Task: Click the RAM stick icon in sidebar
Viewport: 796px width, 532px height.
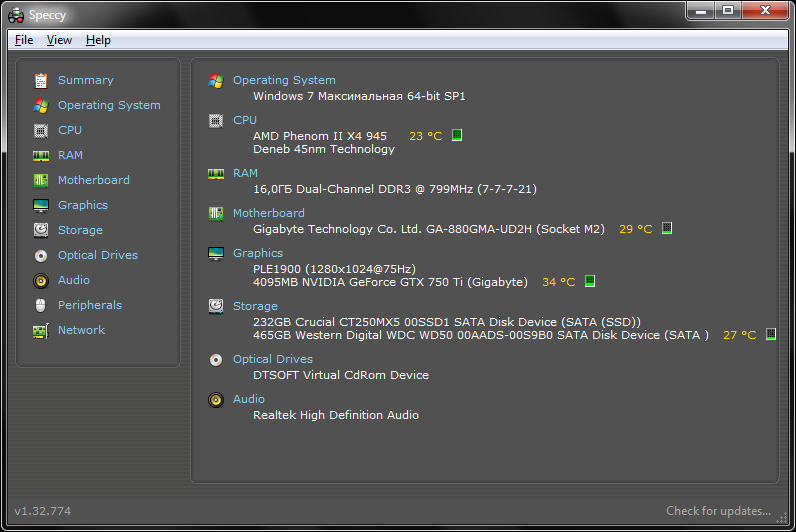Action: pos(41,155)
